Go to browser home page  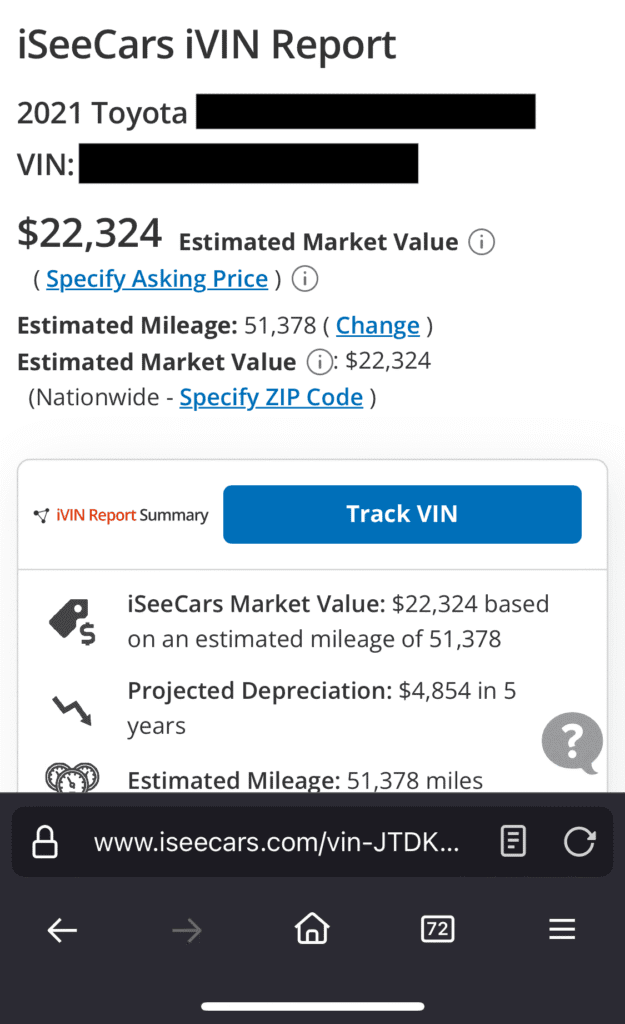click(x=312, y=928)
